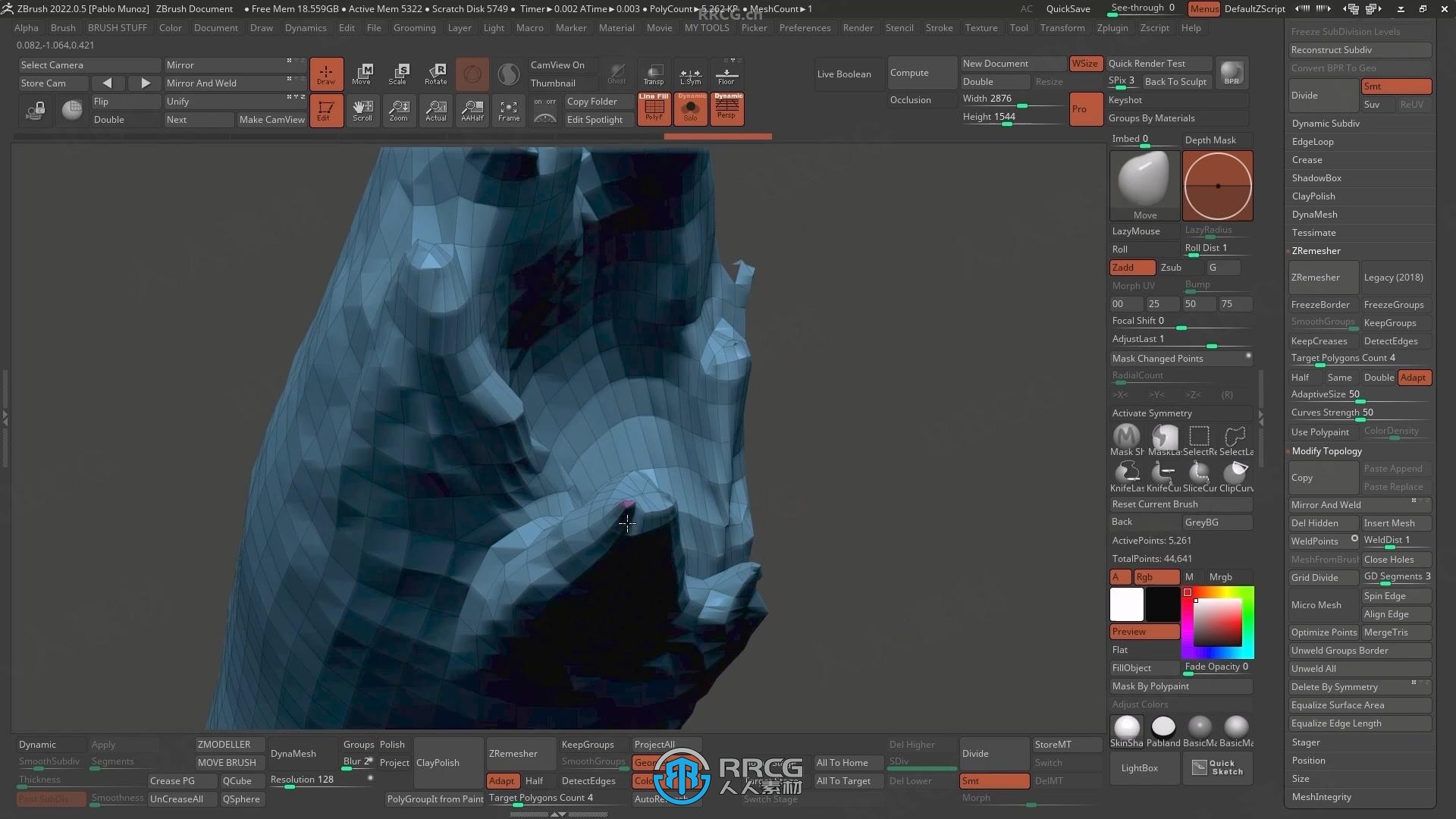Screen dimensions: 1456x819
Task: Click the Draw brush tool icon
Action: pos(325,73)
